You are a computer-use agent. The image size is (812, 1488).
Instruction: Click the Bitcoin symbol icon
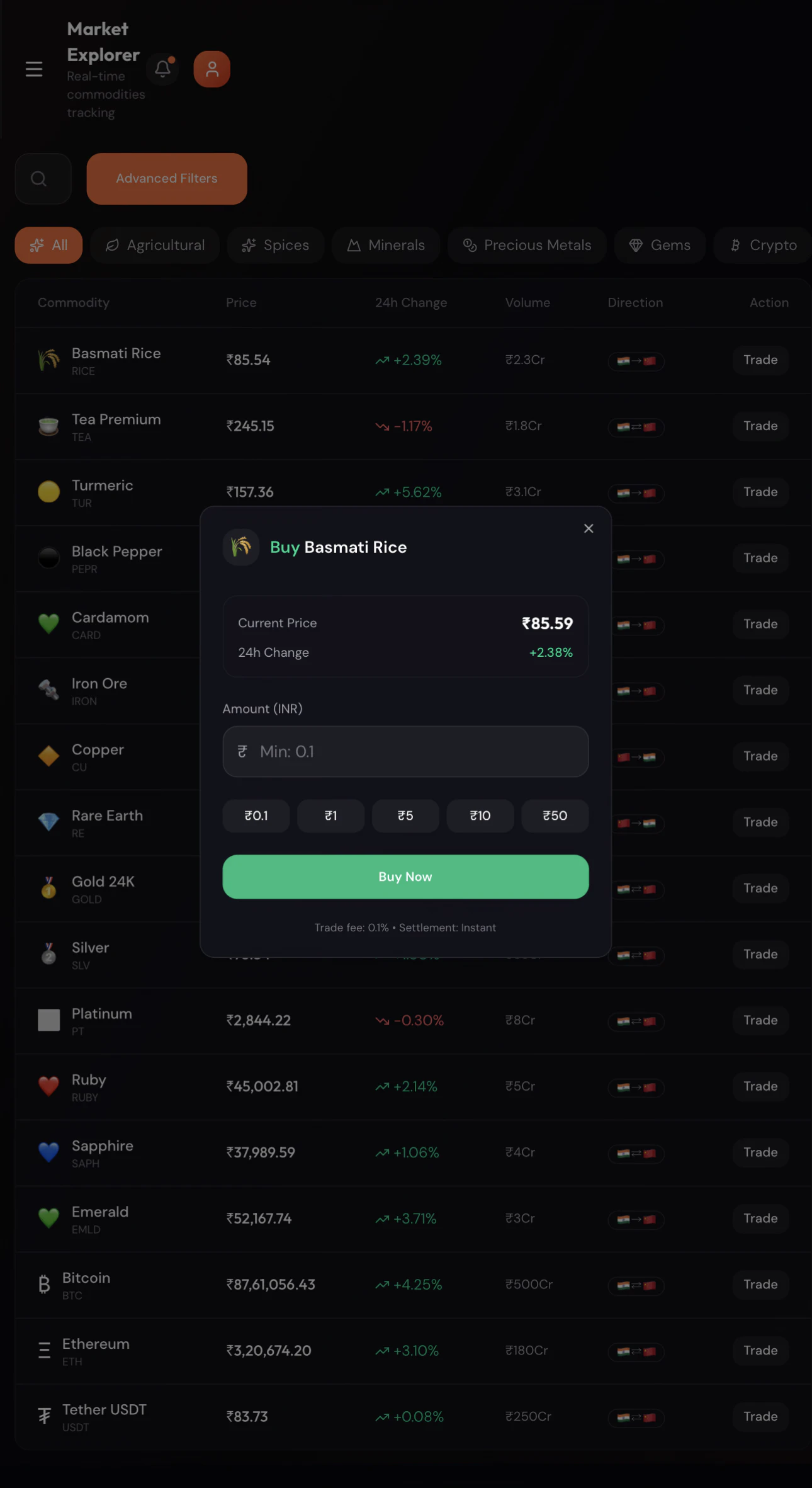(x=44, y=1284)
